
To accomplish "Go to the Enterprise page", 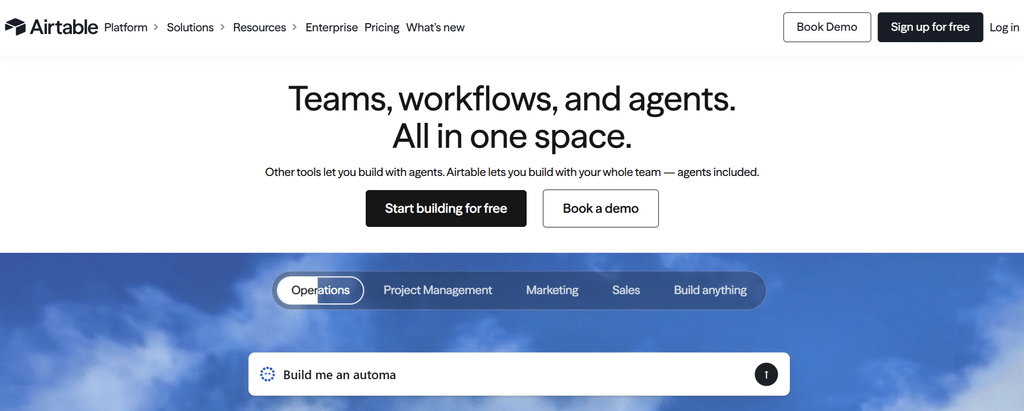I will click(332, 27).
